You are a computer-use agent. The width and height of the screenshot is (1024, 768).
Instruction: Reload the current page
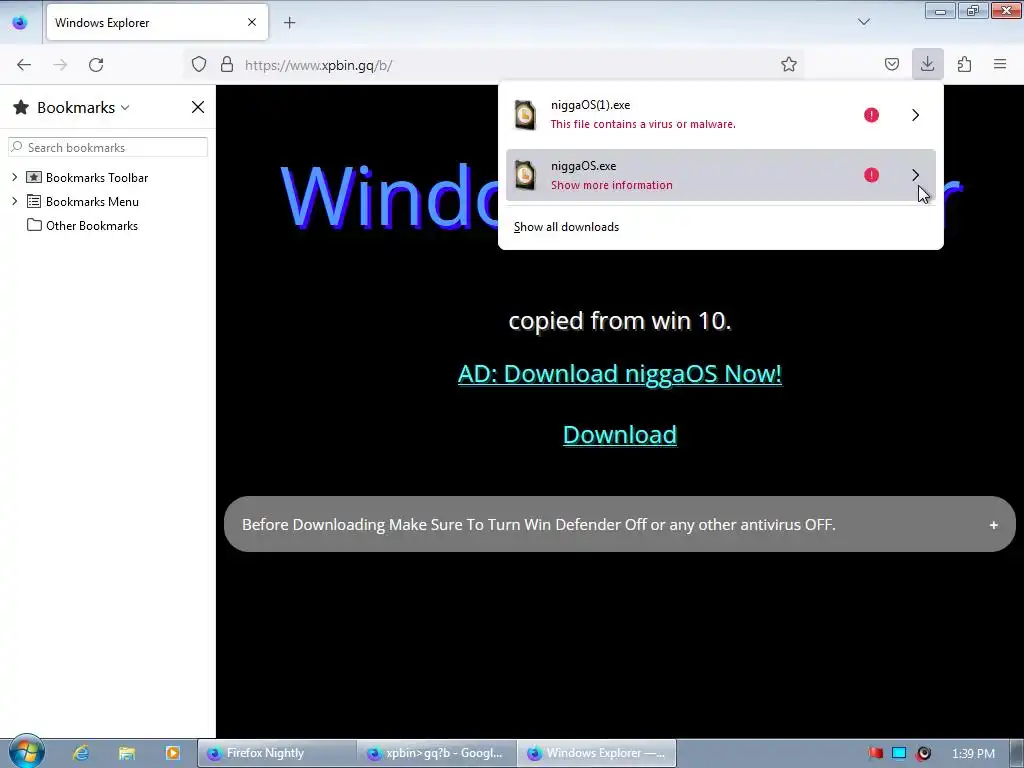96,65
